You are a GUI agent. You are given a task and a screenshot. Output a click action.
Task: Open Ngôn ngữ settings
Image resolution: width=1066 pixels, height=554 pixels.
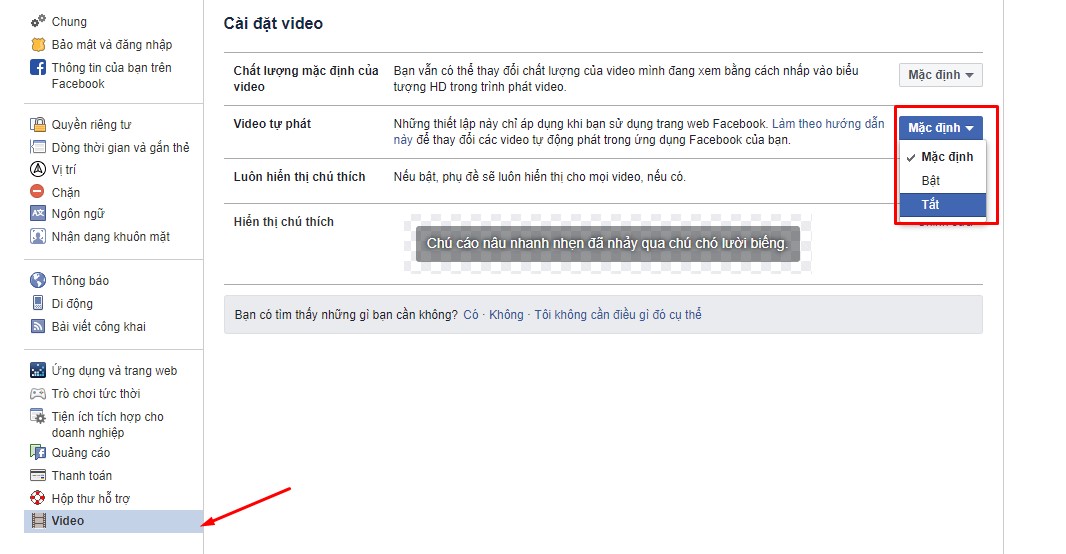pos(78,214)
